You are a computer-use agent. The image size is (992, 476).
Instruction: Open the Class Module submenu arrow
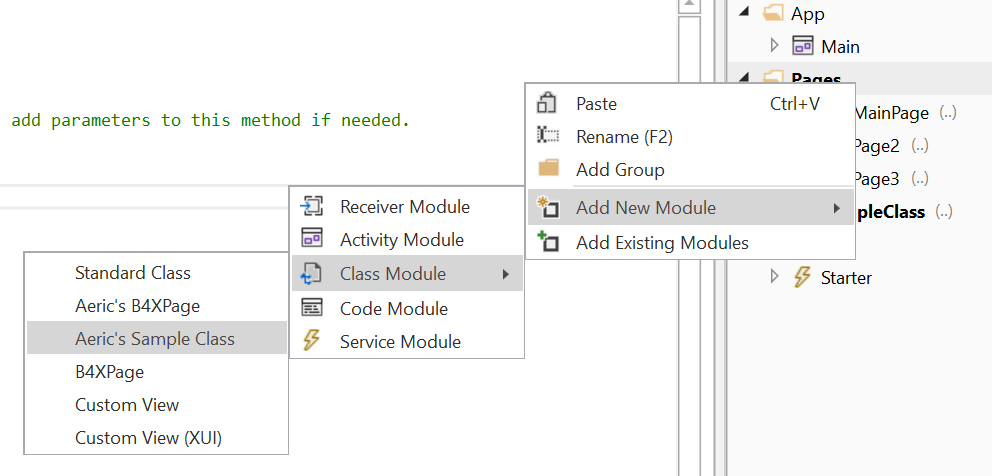pos(506,274)
